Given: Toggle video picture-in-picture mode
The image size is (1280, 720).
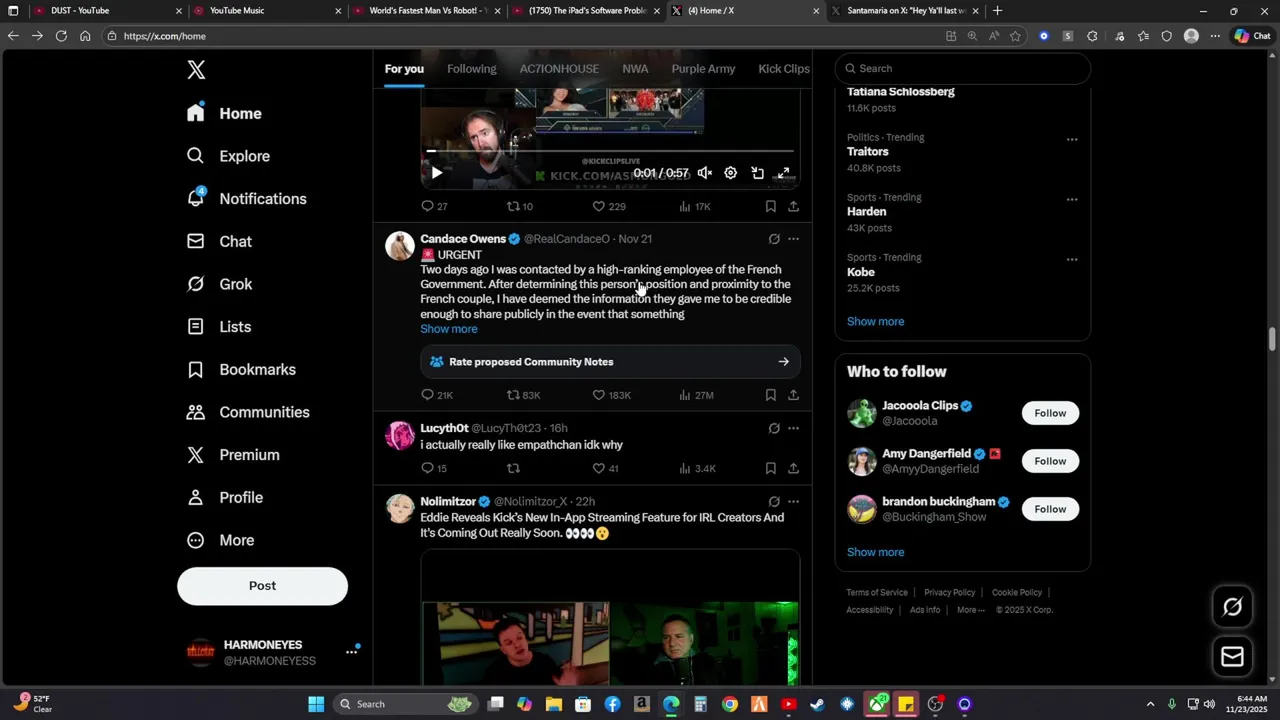Looking at the screenshot, I should tap(757, 173).
